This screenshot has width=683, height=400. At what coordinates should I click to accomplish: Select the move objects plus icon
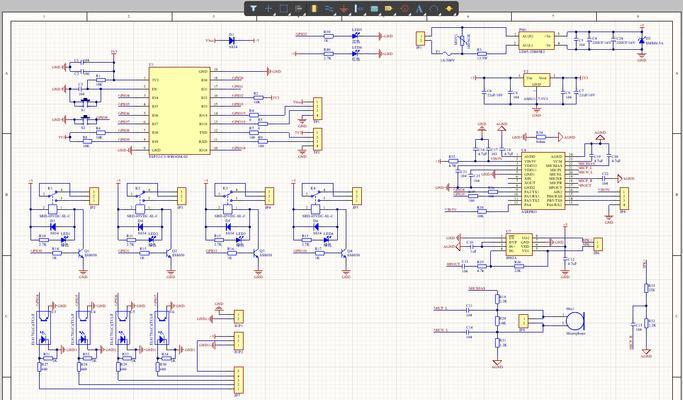(268, 8)
